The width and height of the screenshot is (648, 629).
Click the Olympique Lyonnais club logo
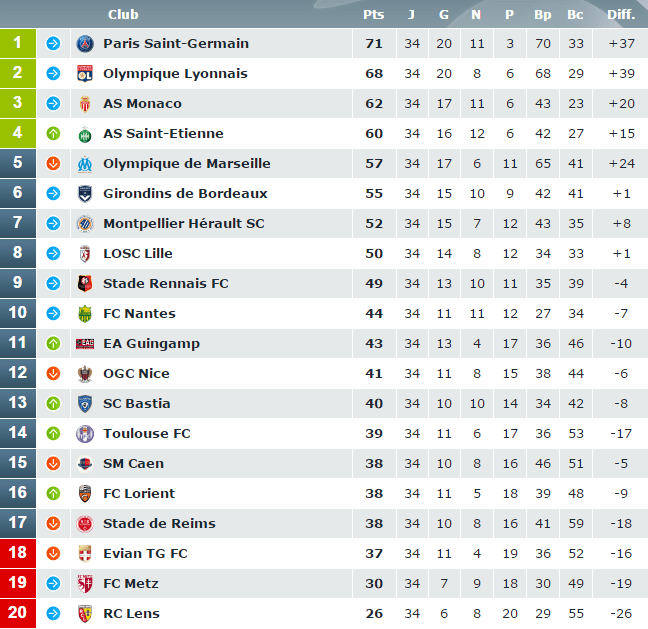[x=85, y=74]
